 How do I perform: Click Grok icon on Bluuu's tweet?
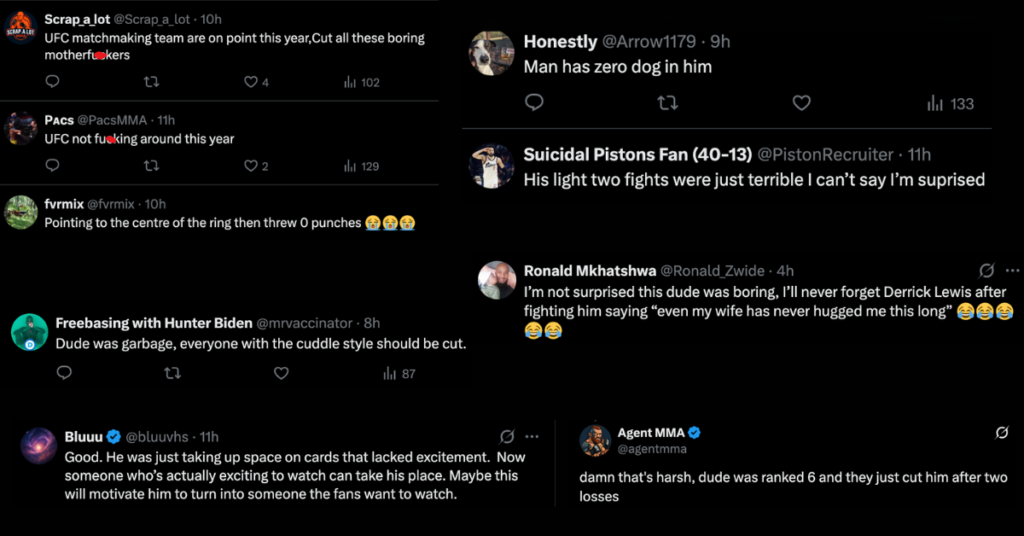[x=507, y=436]
